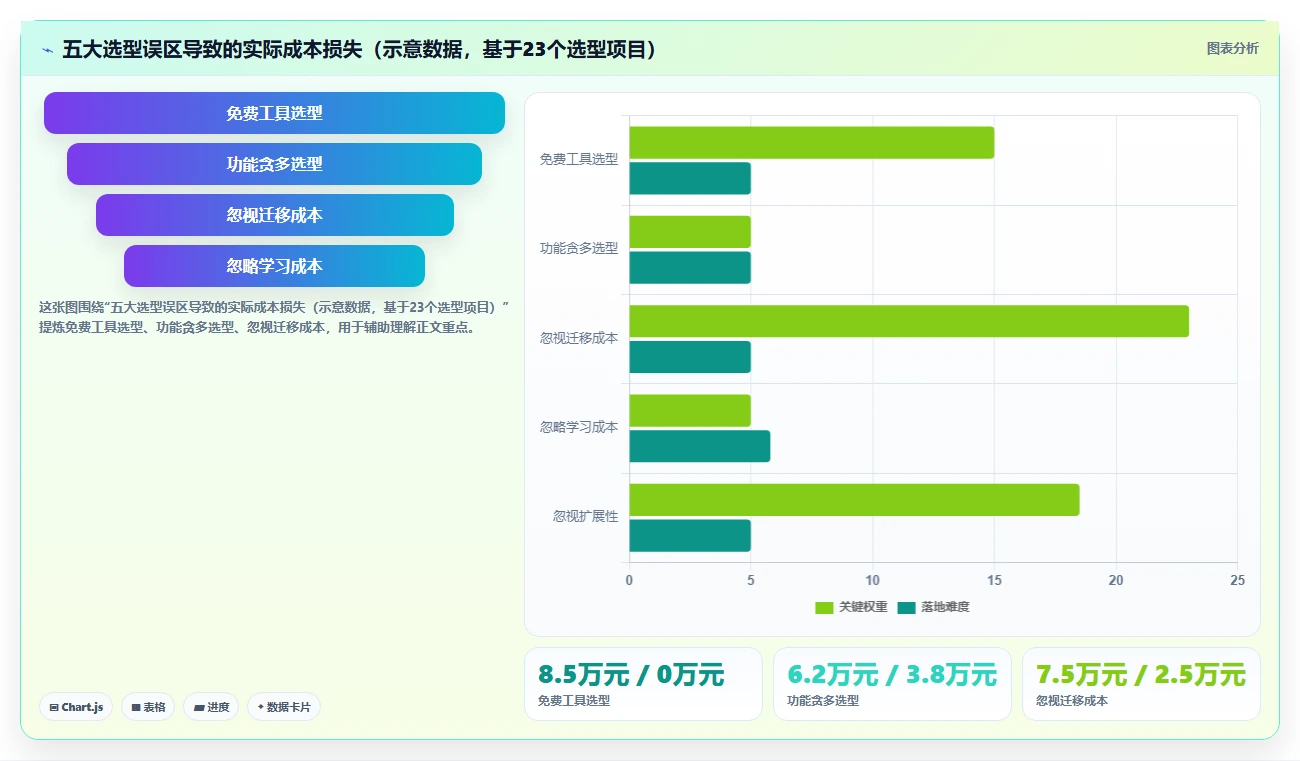Open the 6.2万元 / 3.8万元 data card

point(892,684)
